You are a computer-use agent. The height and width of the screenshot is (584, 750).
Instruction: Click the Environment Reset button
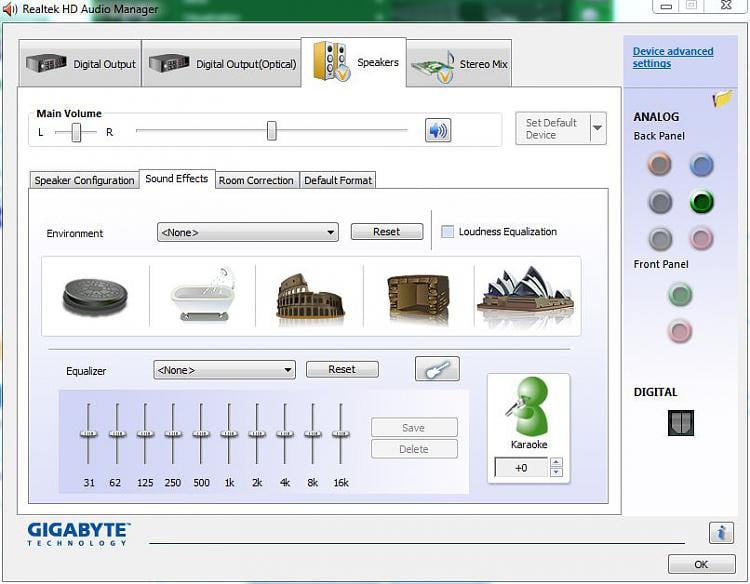[x=387, y=231]
